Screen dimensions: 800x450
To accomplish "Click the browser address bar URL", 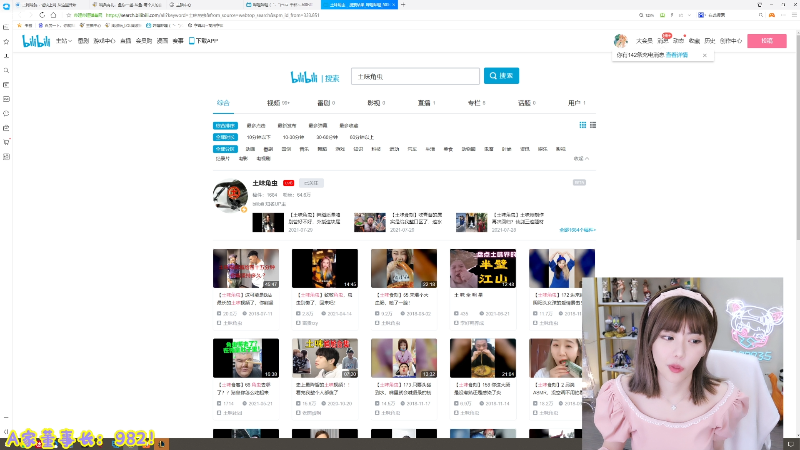I will click(x=212, y=15).
